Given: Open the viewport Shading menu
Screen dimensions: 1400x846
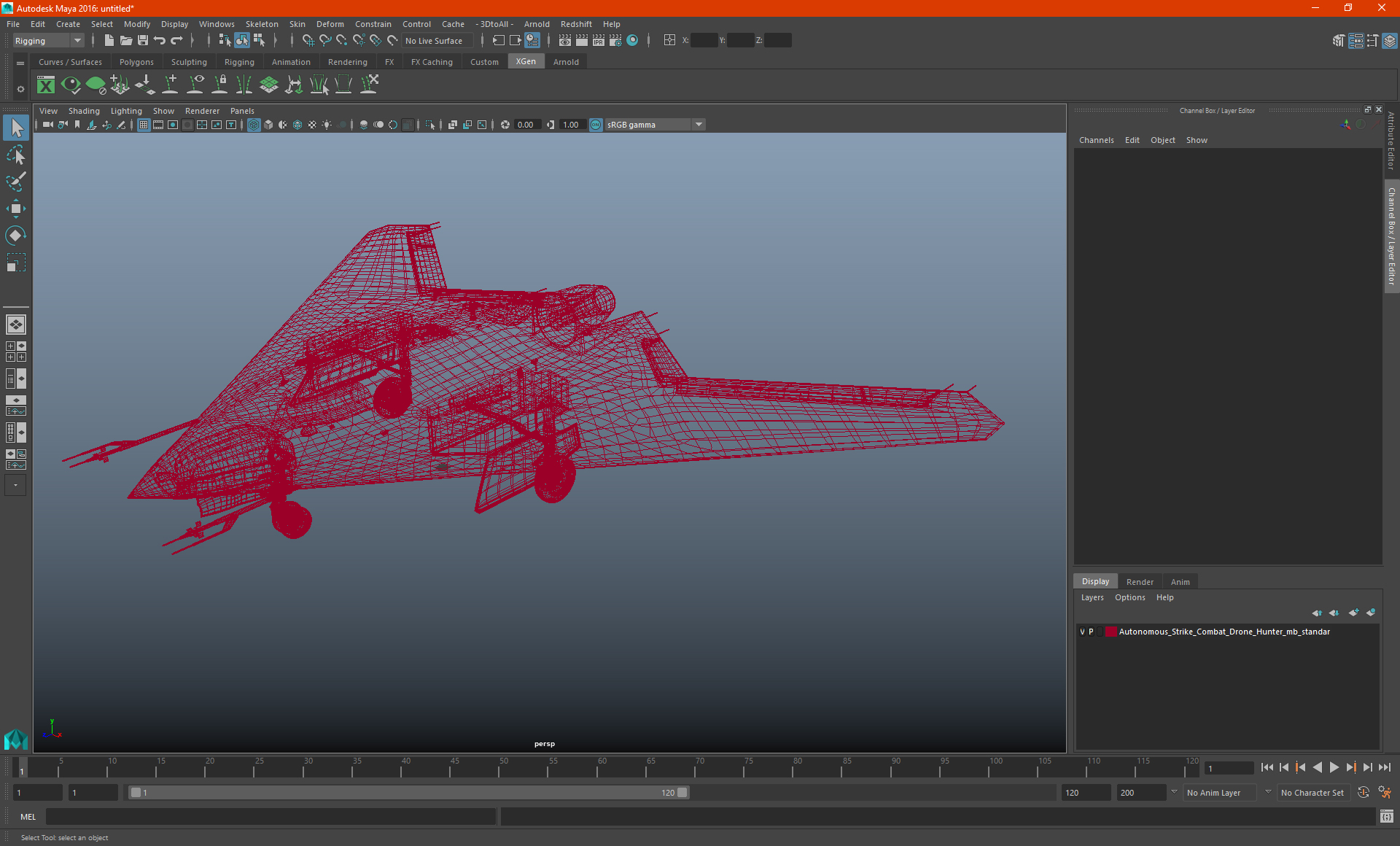Looking at the screenshot, I should click(x=84, y=111).
